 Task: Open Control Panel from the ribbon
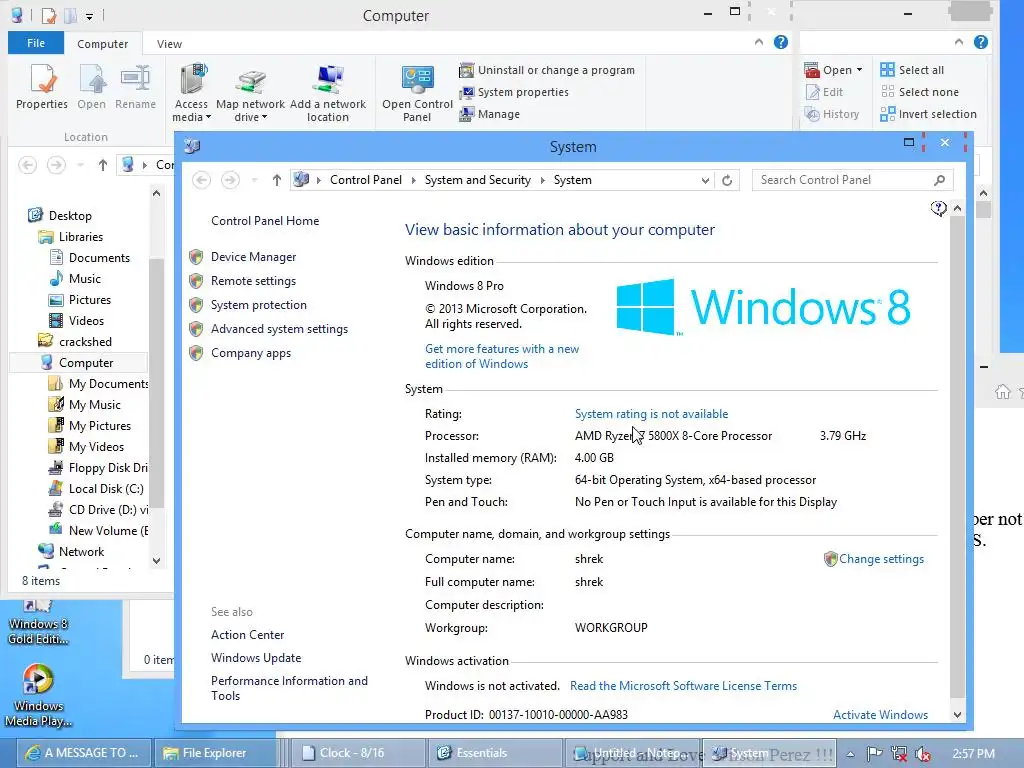pos(417,93)
